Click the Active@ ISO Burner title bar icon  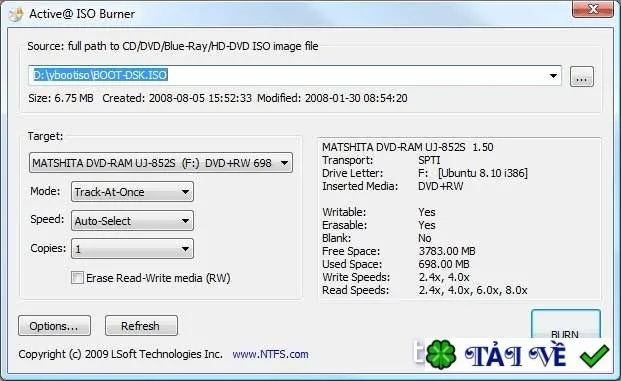[x=15, y=14]
